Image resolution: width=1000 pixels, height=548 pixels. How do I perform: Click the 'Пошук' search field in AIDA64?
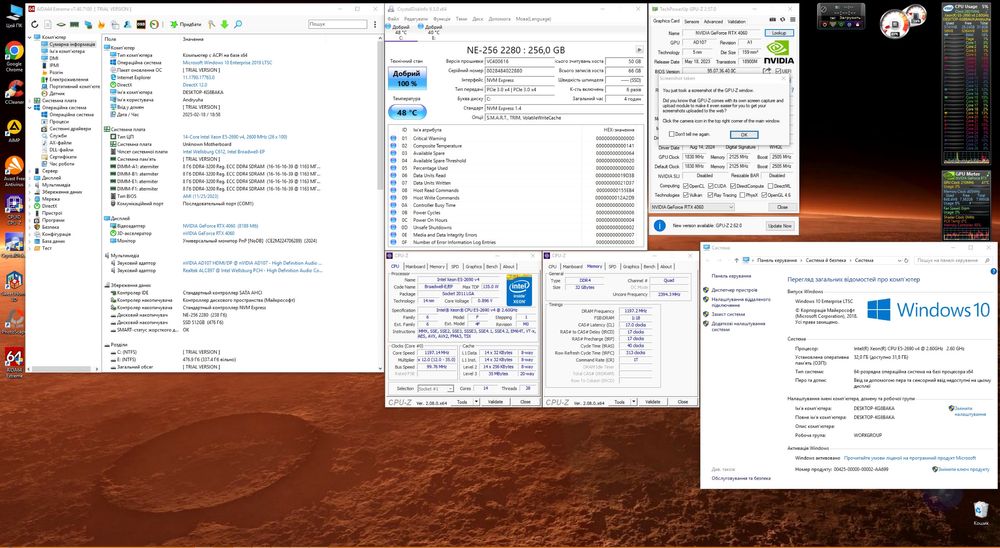coord(337,24)
